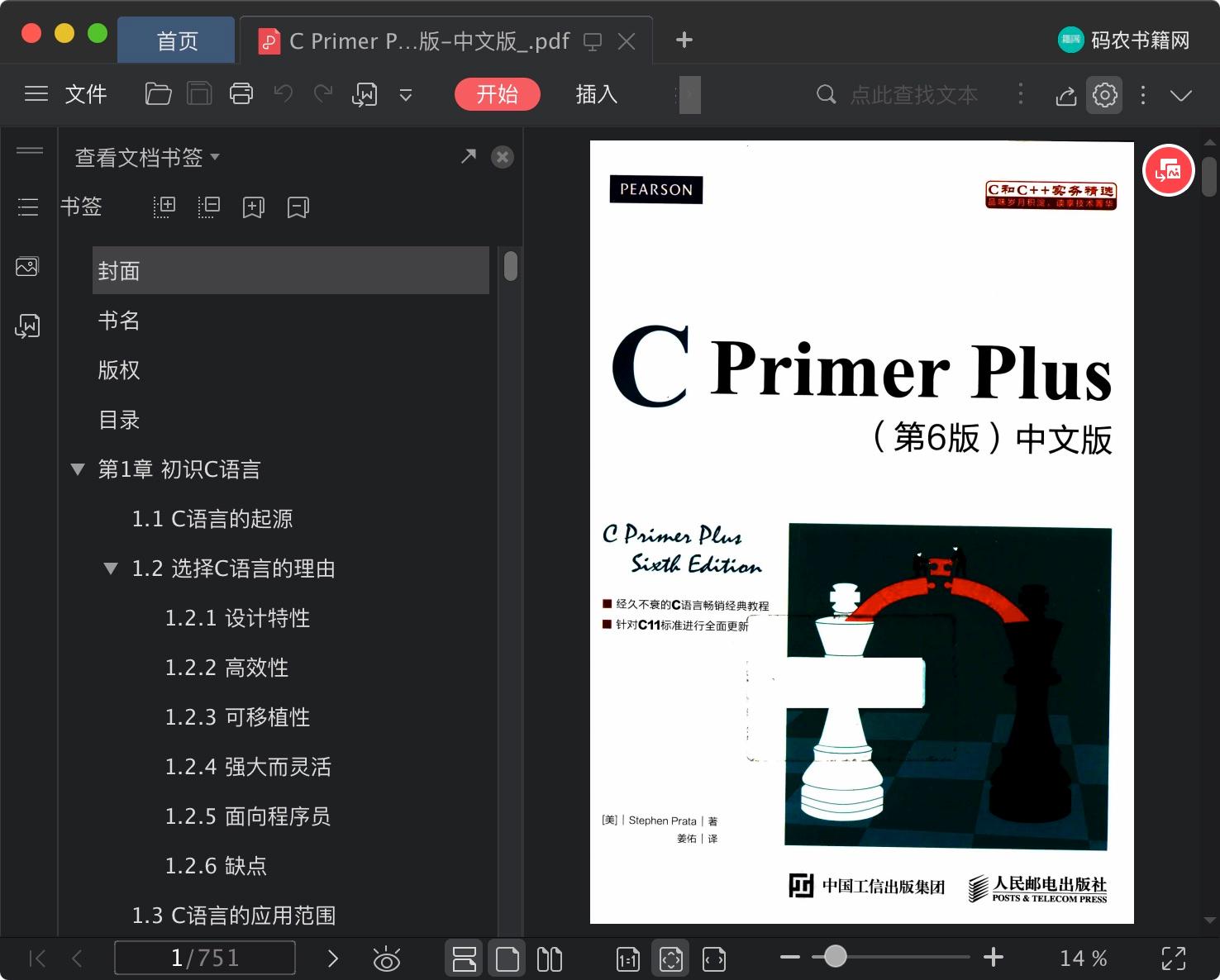Select the 1.2.3 可移植性 bookmark
The image size is (1220, 980).
(x=237, y=717)
